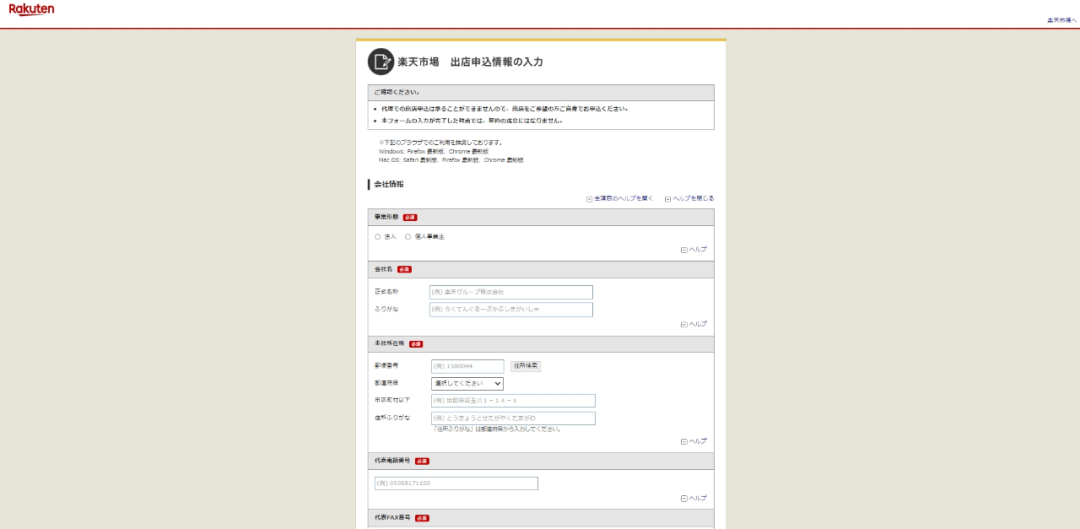Viewport: 1080px width, 529px height.
Task: Select the 法人 radio button
Action: 378,237
